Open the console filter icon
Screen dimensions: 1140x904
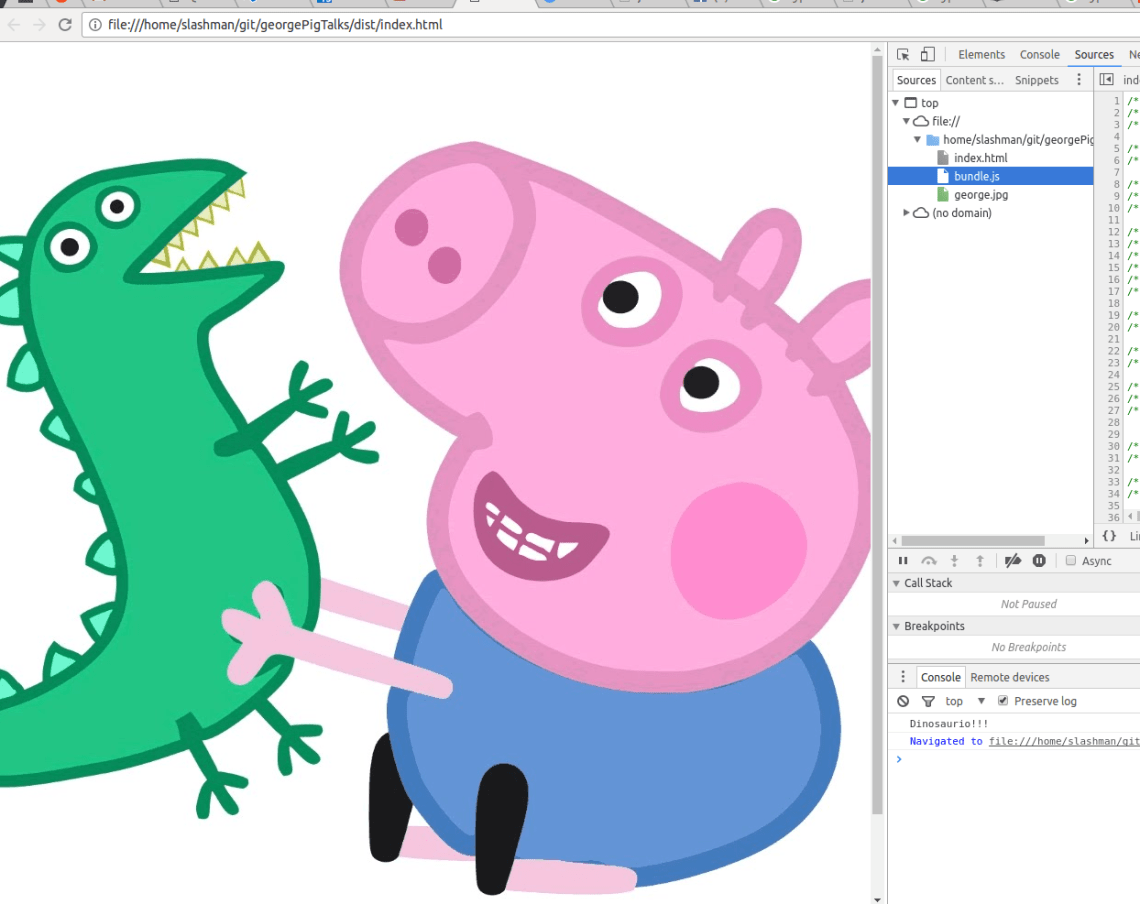pyautogui.click(x=928, y=701)
